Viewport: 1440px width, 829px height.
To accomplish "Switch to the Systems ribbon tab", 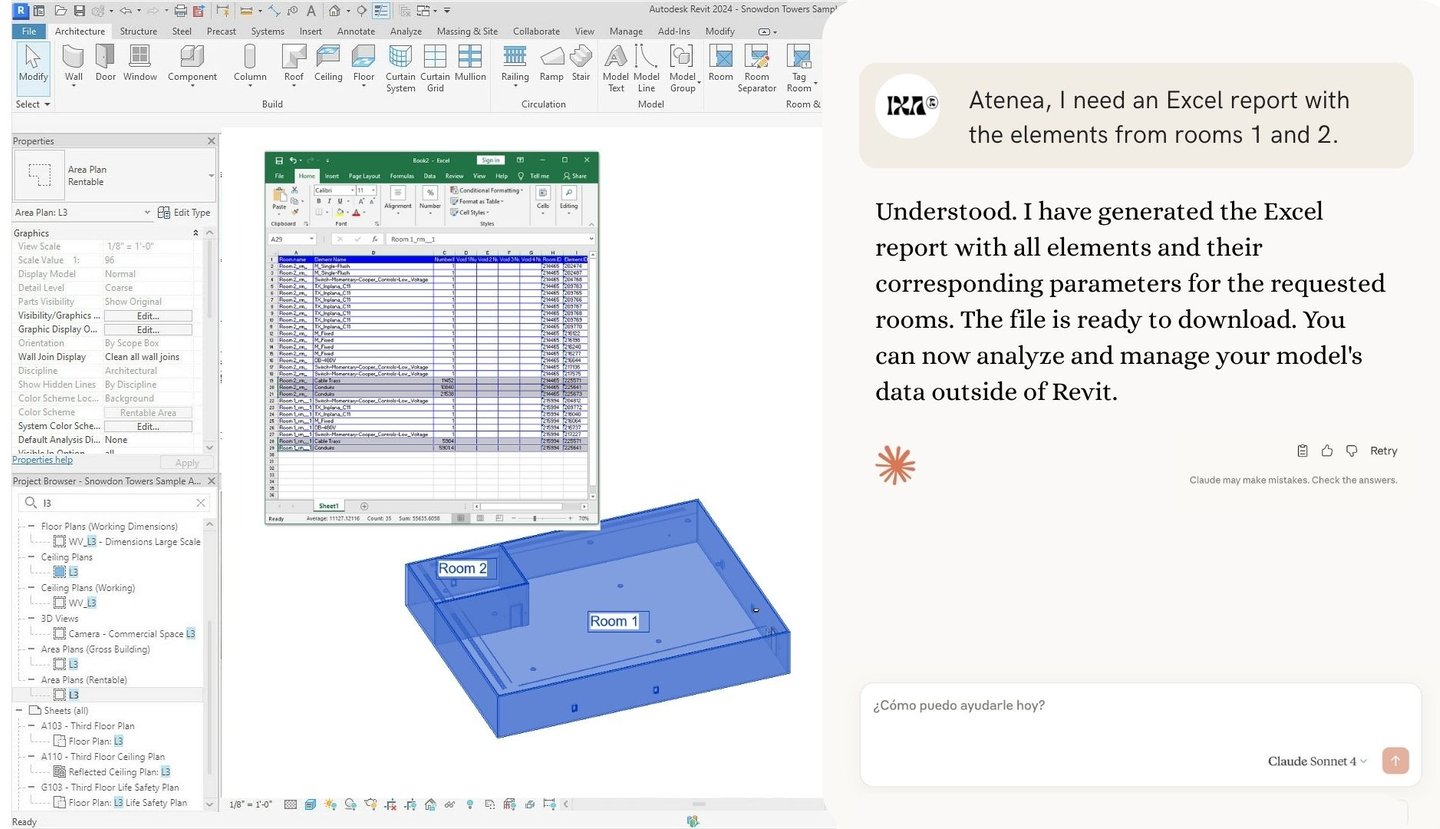I will (x=268, y=31).
